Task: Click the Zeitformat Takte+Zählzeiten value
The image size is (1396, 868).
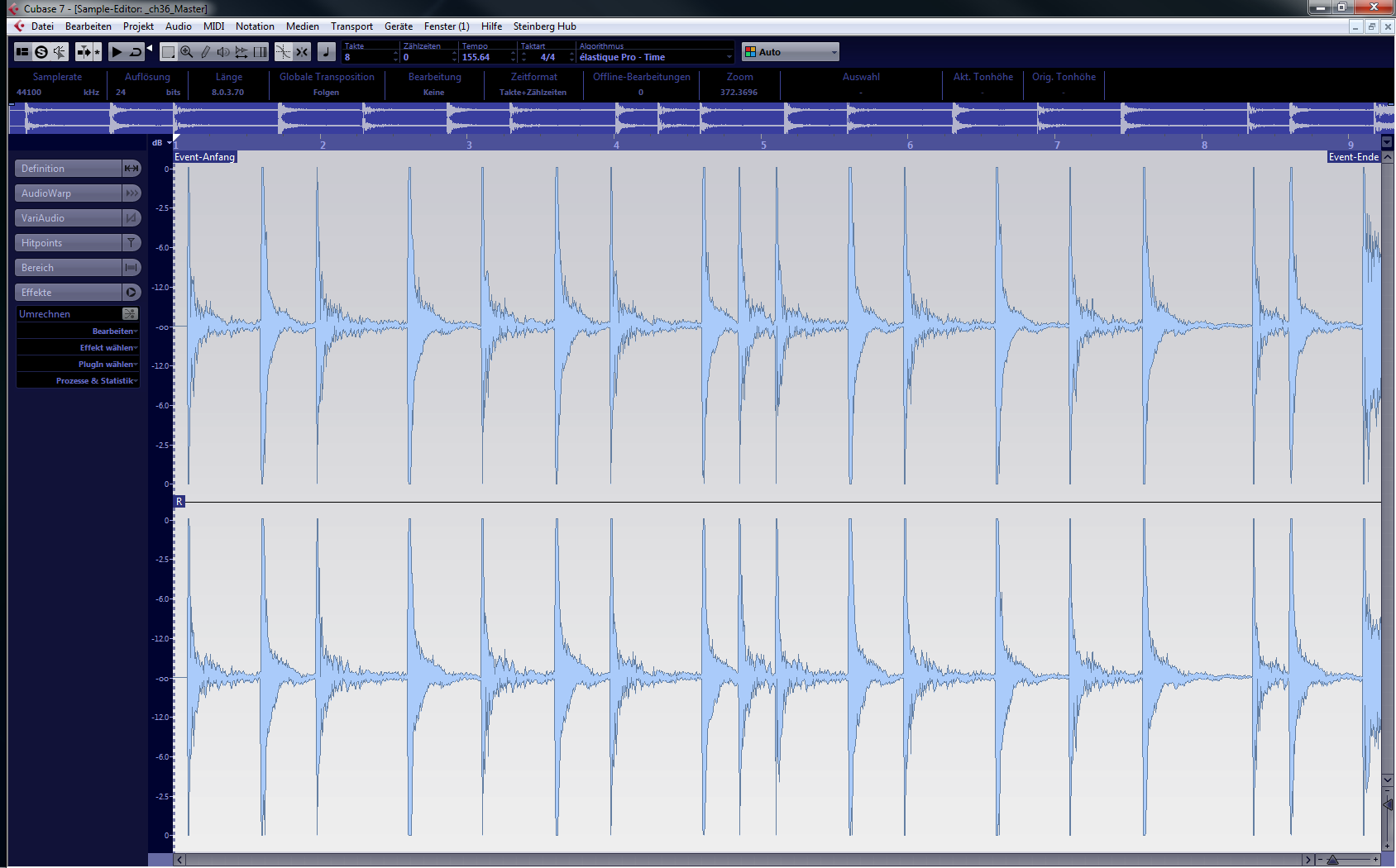Action: 533,93
